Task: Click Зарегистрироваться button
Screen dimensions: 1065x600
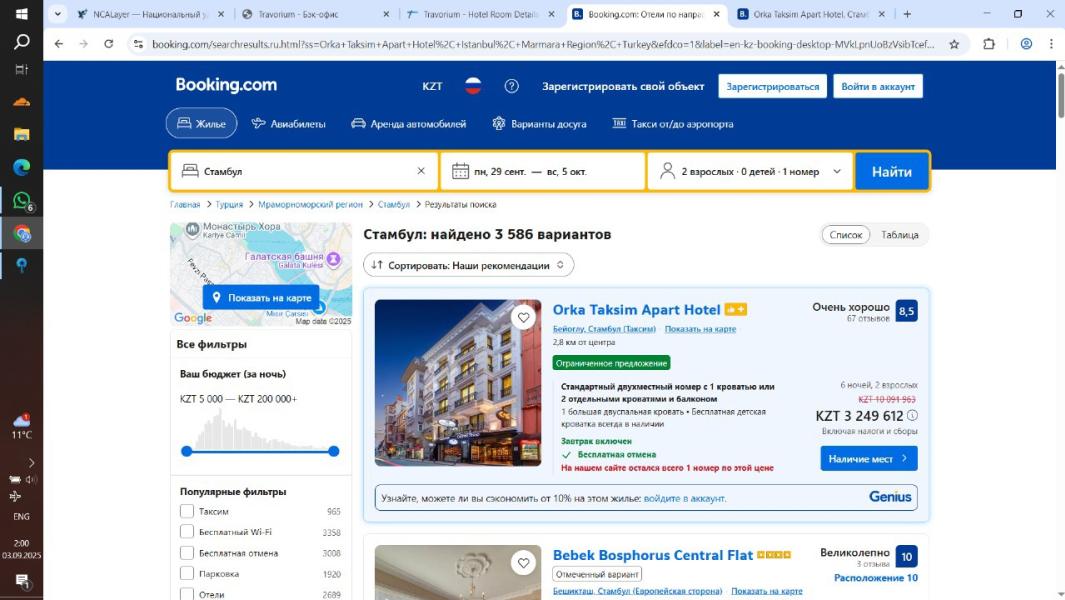Action: tap(772, 86)
